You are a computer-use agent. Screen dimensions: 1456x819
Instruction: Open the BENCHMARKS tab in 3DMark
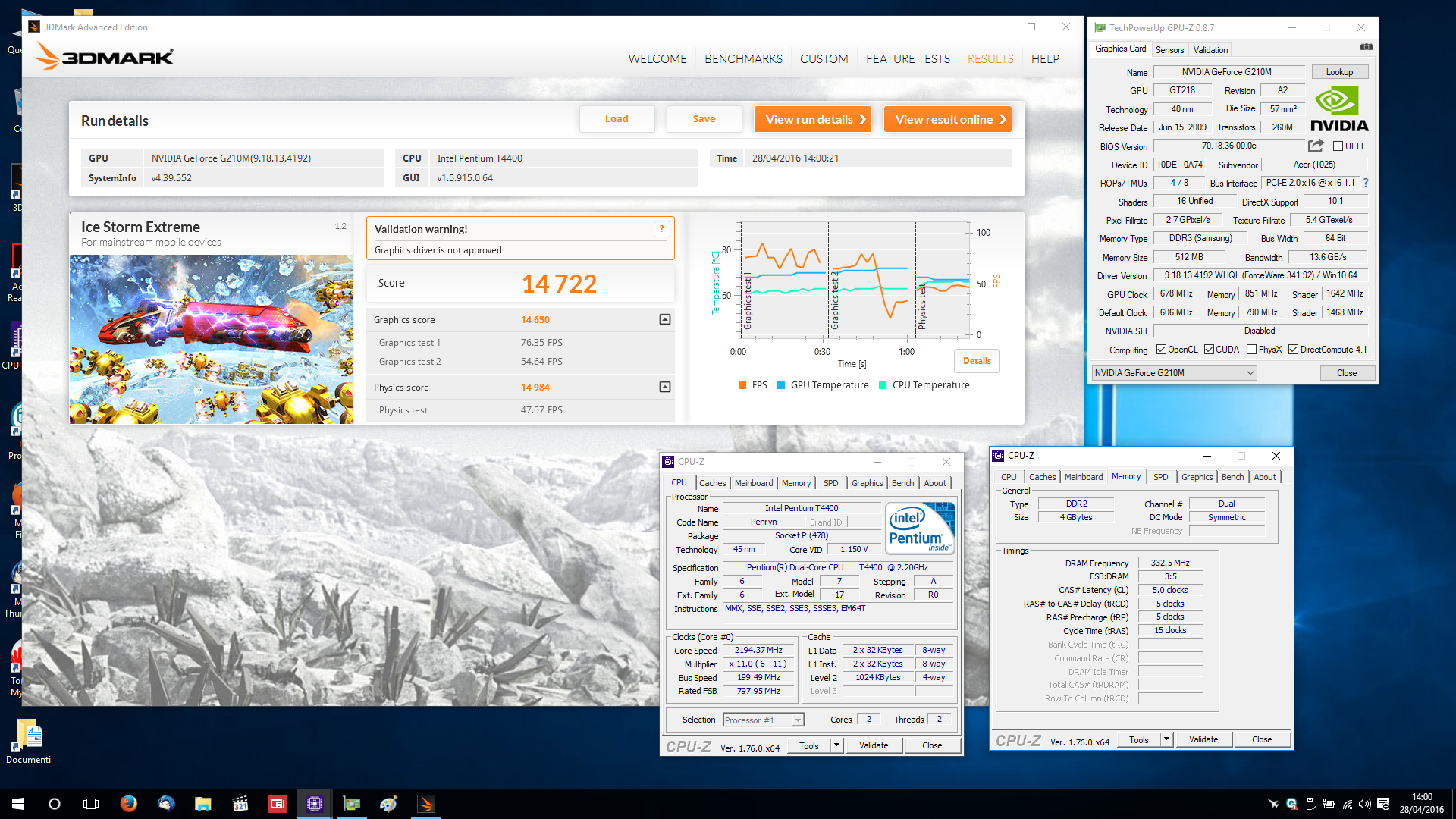[743, 58]
